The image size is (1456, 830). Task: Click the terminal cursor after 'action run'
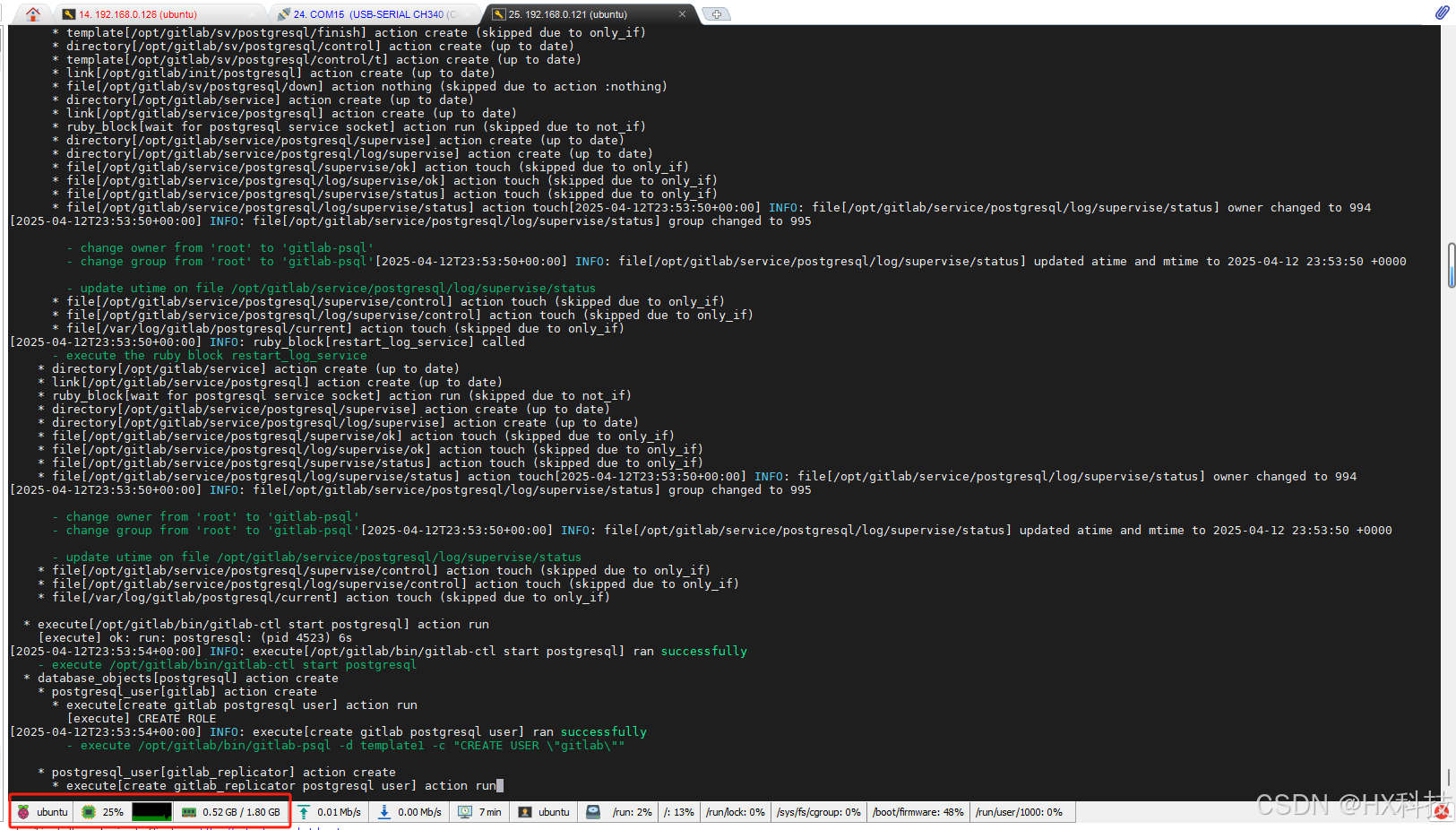(500, 786)
